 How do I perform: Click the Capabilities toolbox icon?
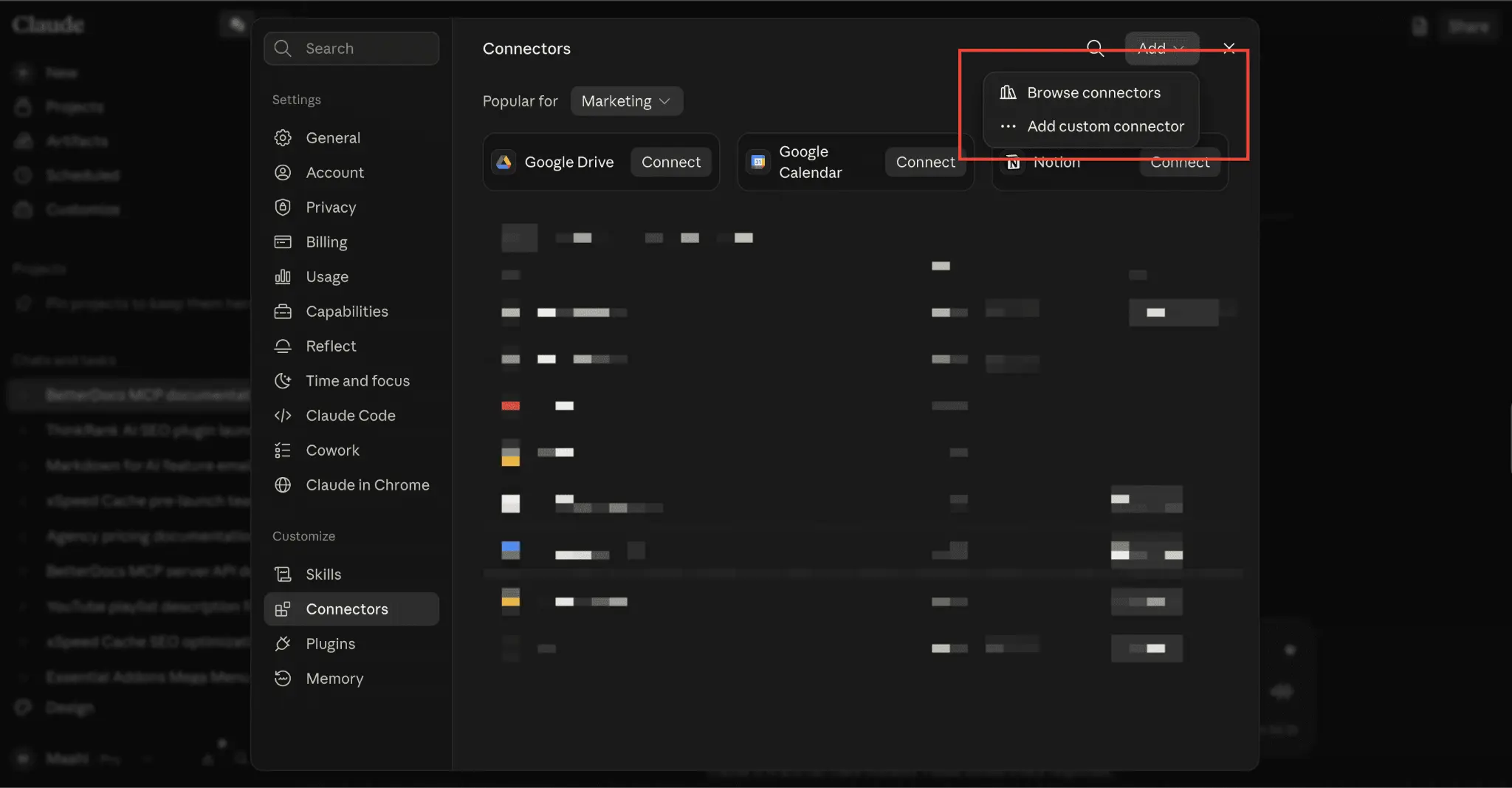tap(283, 312)
